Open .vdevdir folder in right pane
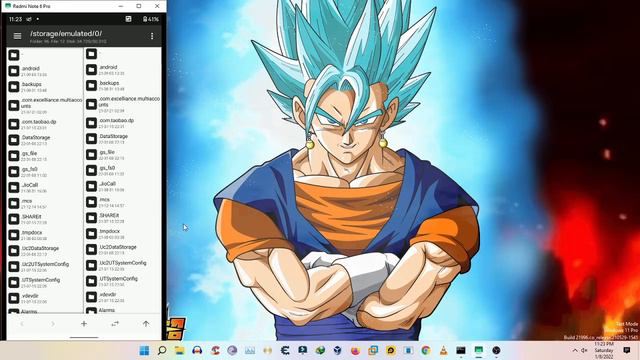 coord(123,297)
